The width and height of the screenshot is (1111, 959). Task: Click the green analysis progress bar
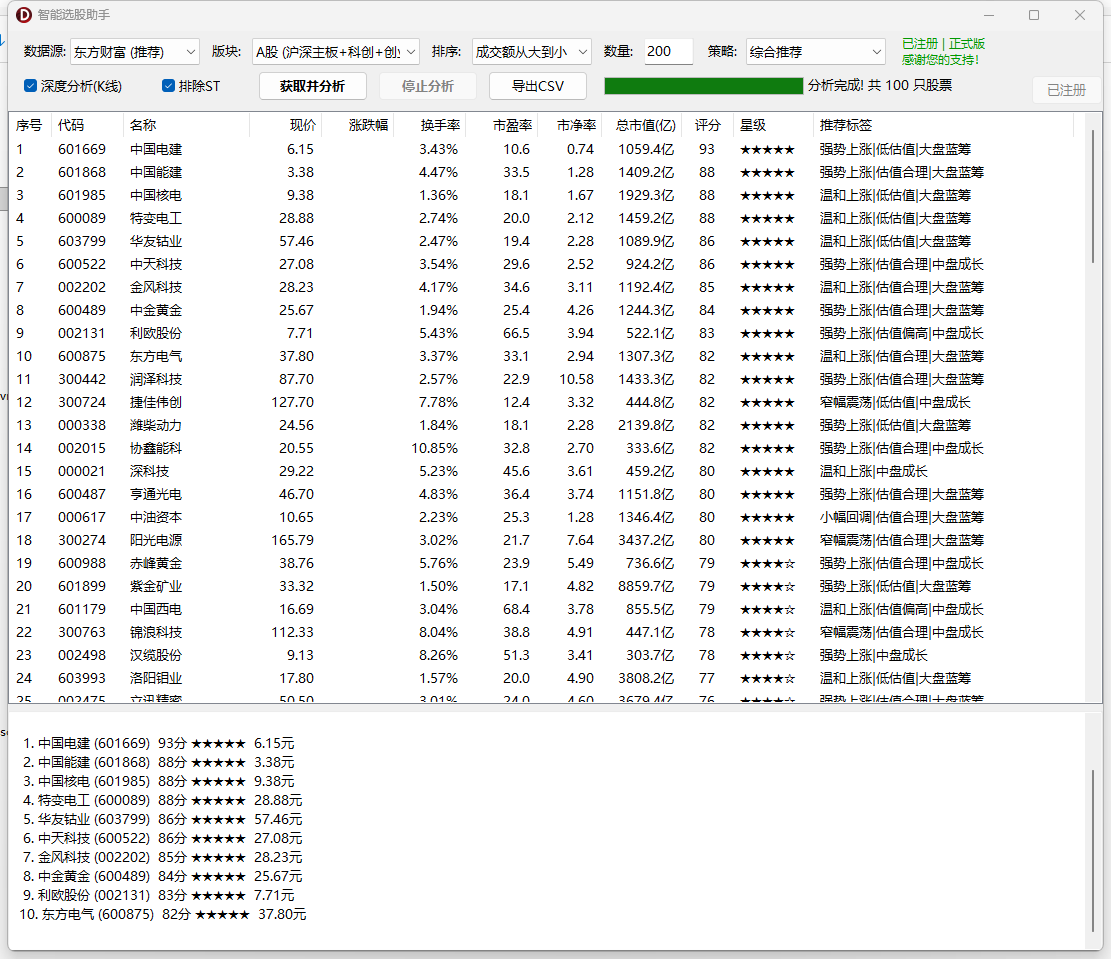[x=704, y=86]
